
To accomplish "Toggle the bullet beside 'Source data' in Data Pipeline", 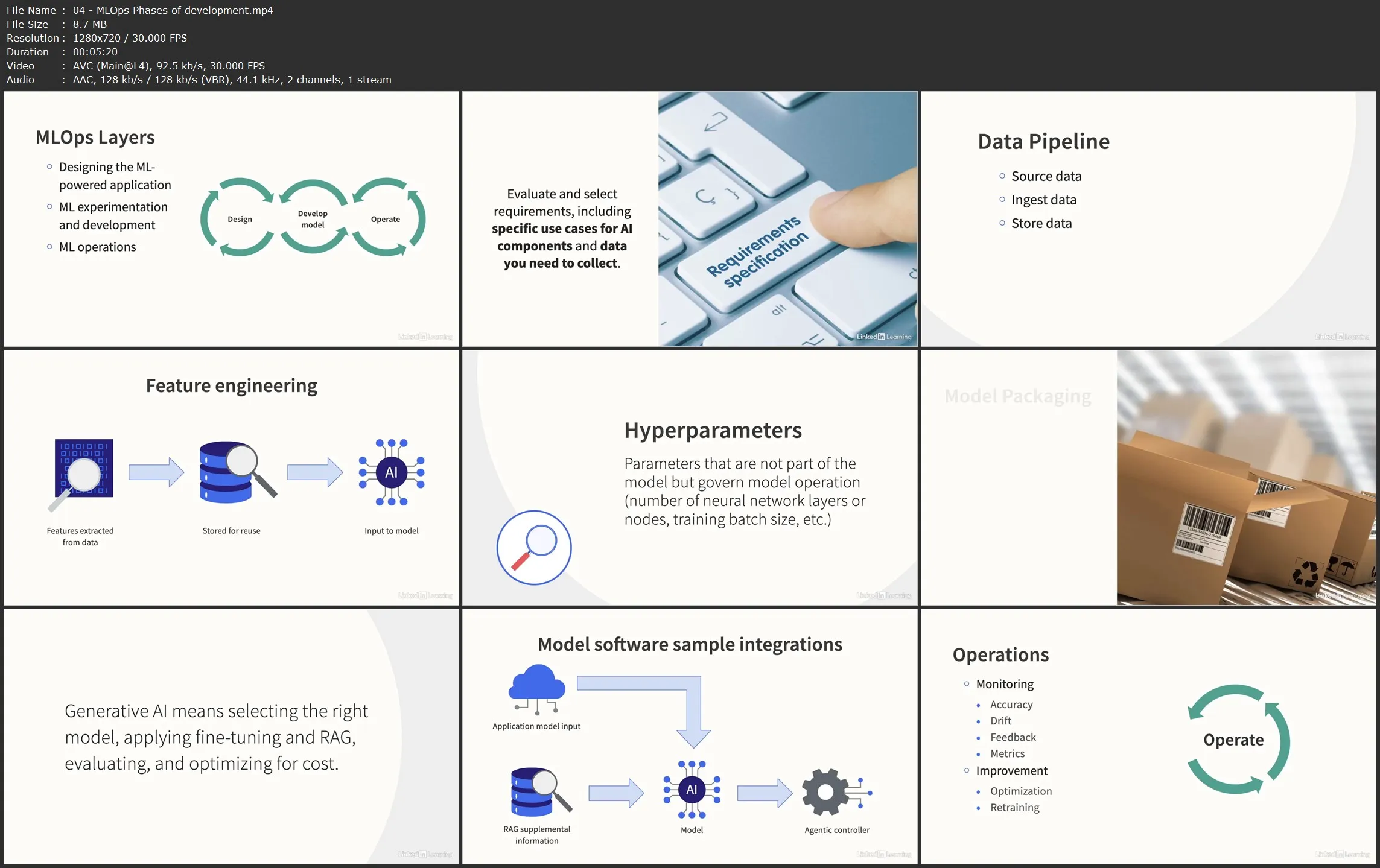I will coord(1002,176).
